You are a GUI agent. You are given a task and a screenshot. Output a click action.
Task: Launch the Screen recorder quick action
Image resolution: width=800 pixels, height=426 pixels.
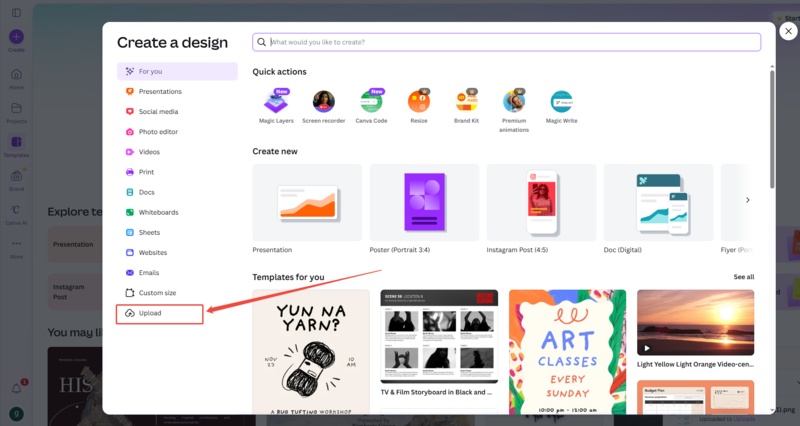tap(324, 102)
